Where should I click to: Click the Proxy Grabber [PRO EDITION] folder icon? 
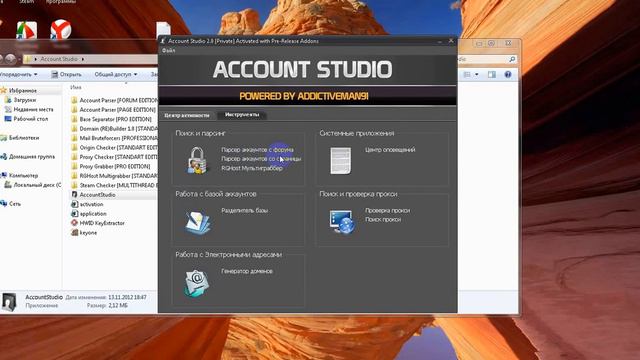point(74,166)
